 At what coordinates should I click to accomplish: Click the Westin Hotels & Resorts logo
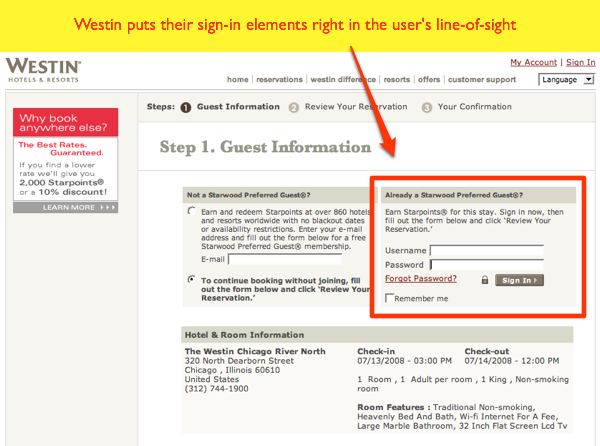pyautogui.click(x=43, y=70)
